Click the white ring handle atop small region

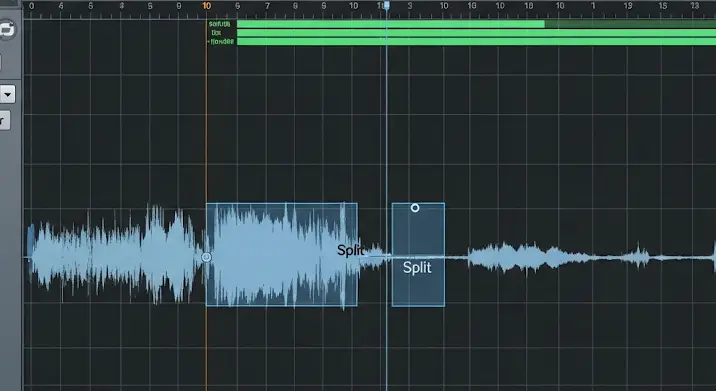[x=415, y=208]
